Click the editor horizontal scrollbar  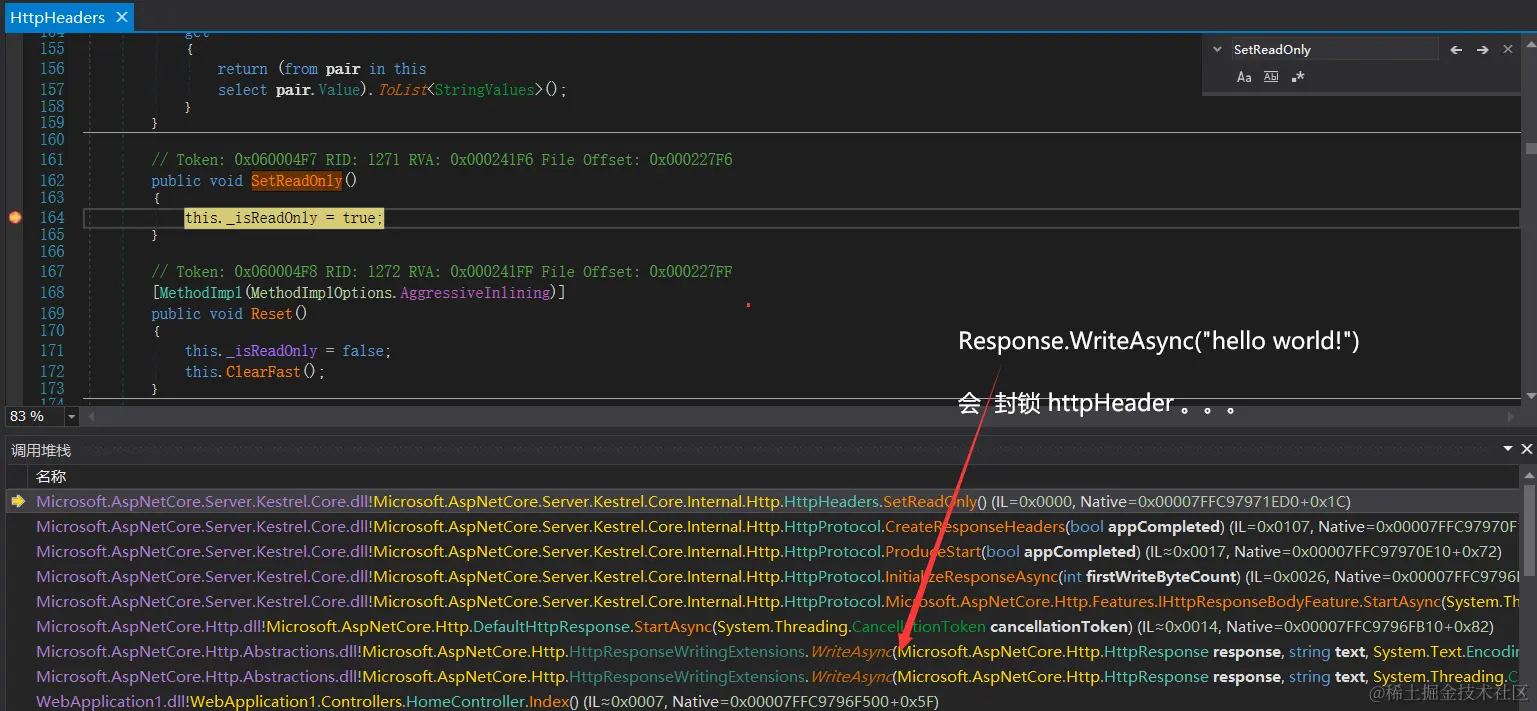tap(800, 415)
